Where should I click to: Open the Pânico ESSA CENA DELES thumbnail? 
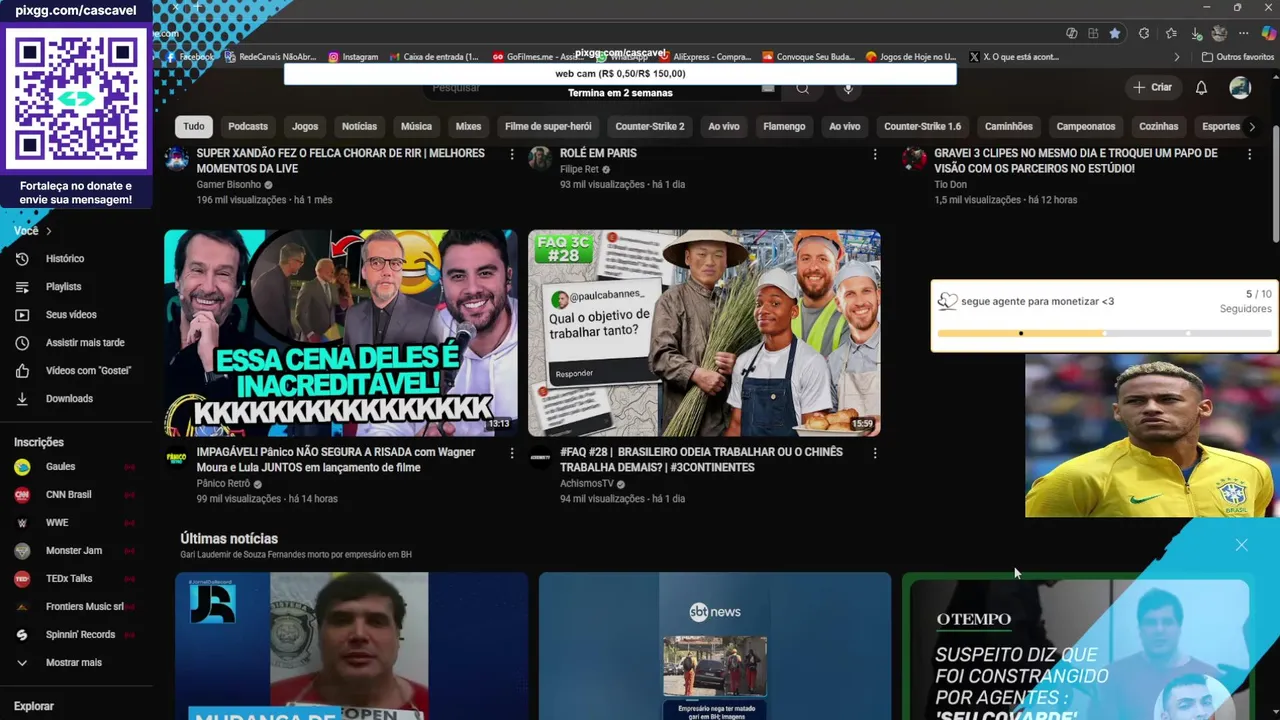click(x=341, y=333)
